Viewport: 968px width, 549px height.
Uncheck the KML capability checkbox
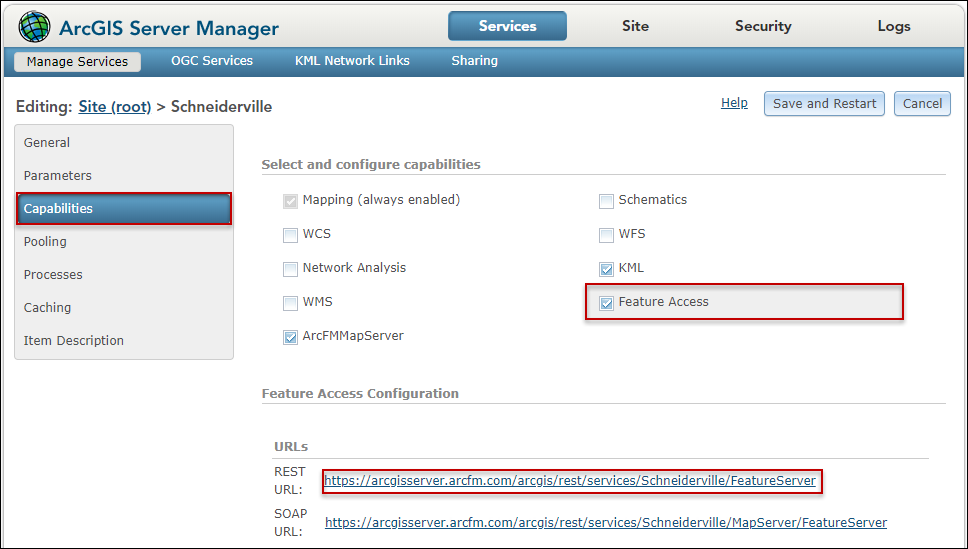click(x=606, y=269)
